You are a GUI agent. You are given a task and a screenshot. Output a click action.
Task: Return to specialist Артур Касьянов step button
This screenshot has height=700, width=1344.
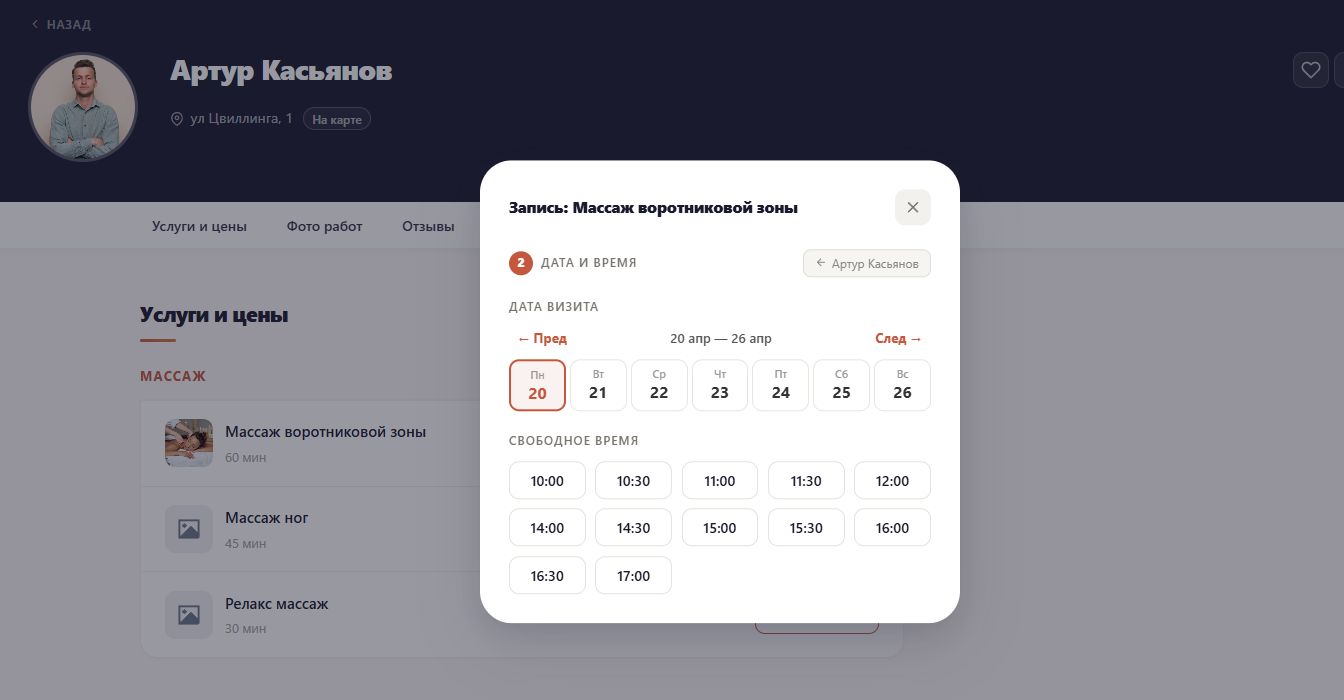867,263
